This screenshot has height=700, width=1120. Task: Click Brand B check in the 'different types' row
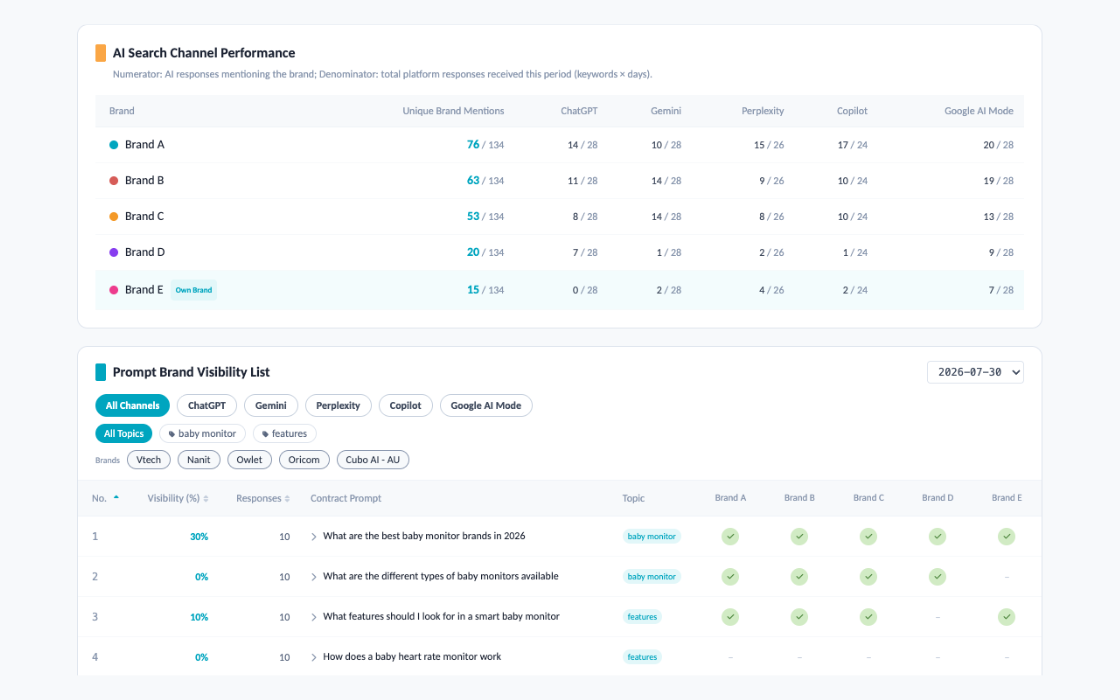coord(799,576)
